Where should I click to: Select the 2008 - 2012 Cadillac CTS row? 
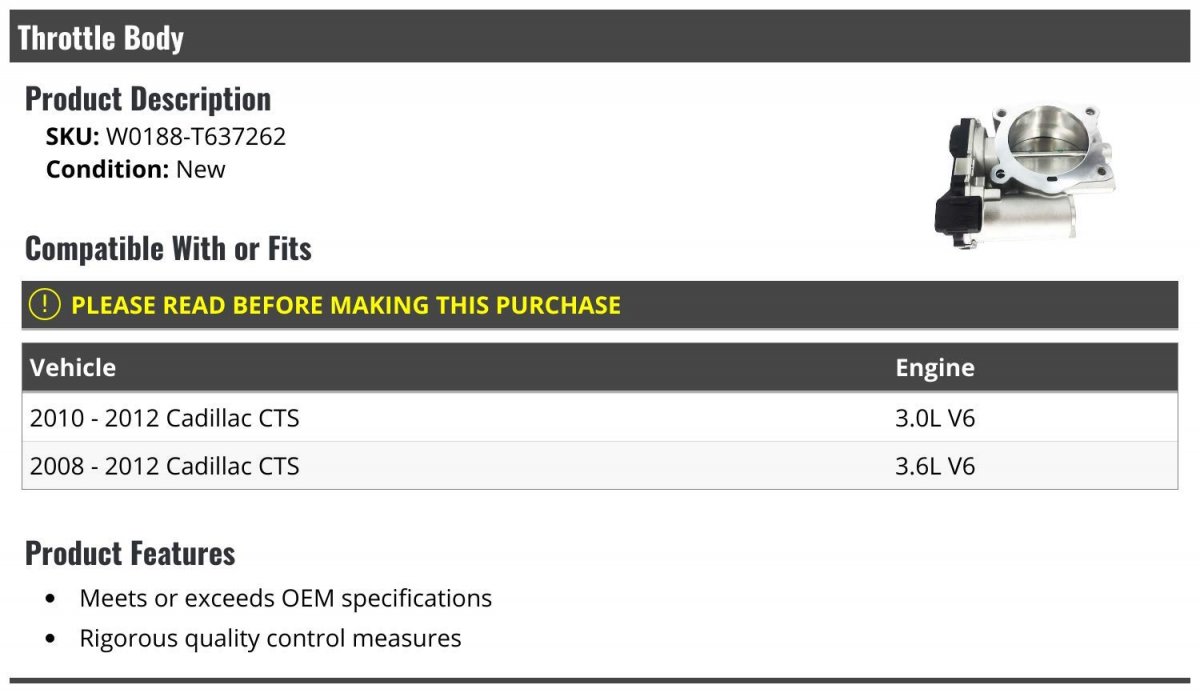pos(600,466)
